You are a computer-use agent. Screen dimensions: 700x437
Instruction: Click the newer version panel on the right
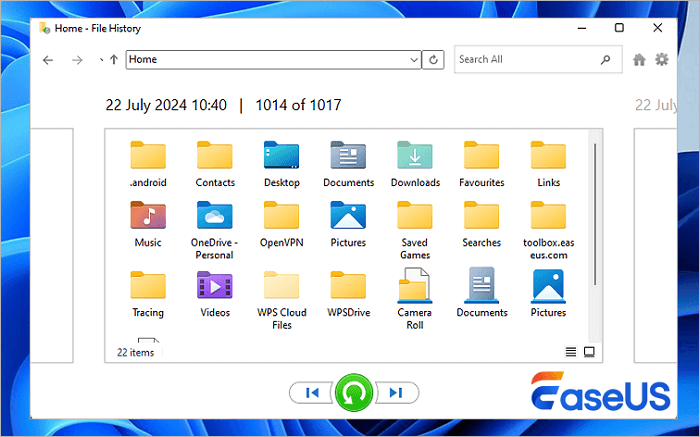[x=655, y=246]
